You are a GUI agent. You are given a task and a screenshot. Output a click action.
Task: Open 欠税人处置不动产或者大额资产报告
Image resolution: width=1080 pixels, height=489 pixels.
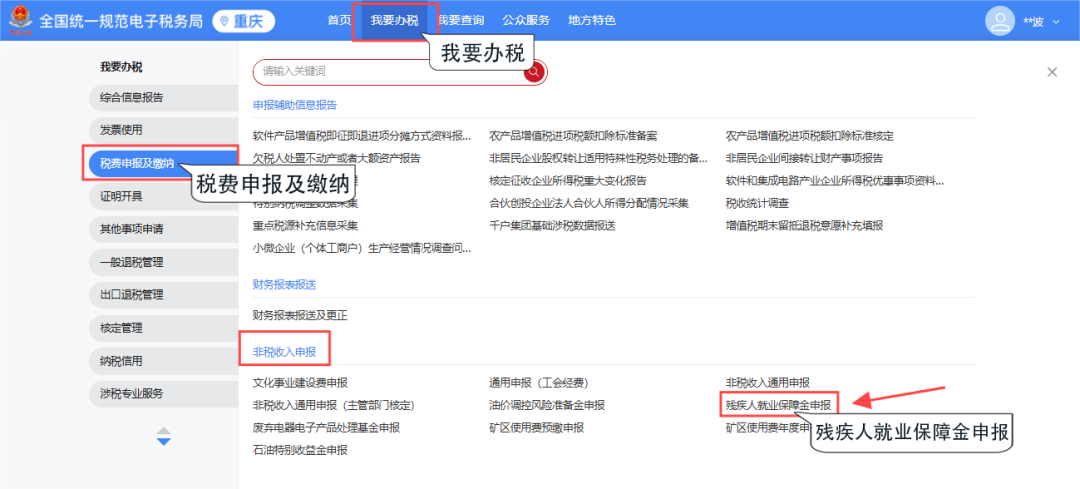pyautogui.click(x=336, y=158)
